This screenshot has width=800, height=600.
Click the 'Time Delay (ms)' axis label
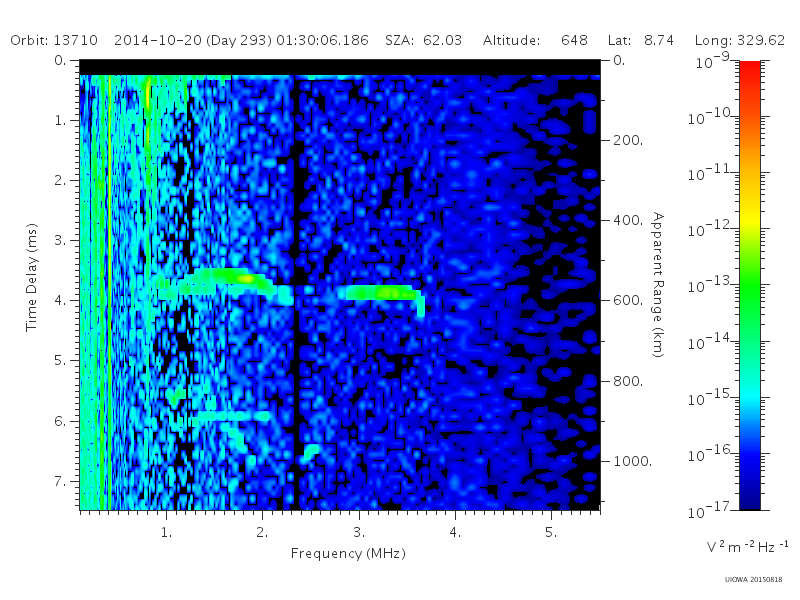32,278
